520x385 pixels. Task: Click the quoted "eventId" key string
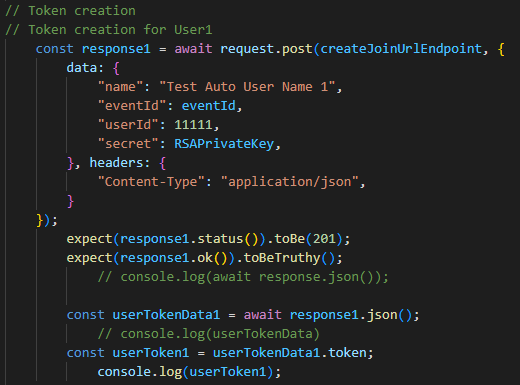click(x=132, y=106)
